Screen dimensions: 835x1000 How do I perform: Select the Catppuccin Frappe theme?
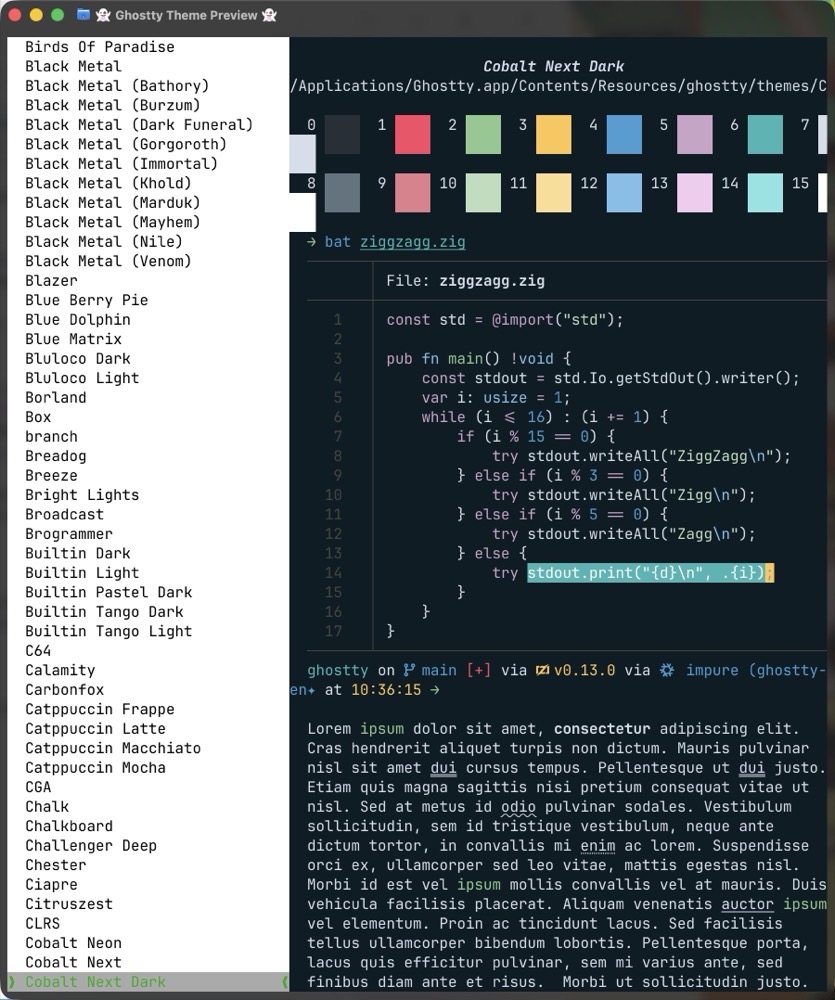tap(100, 709)
